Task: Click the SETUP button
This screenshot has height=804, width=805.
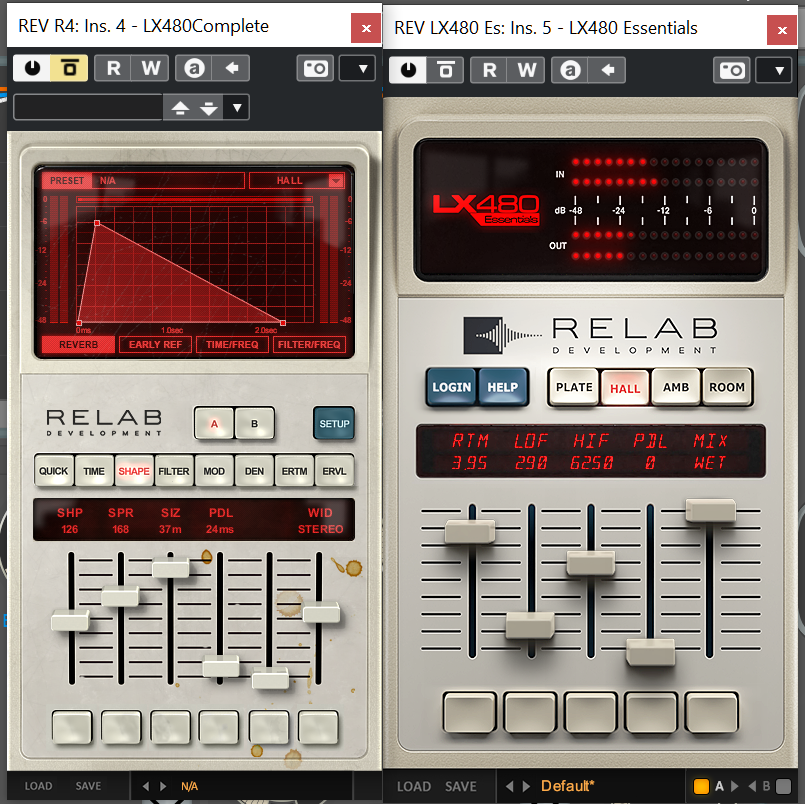Action: tap(334, 424)
